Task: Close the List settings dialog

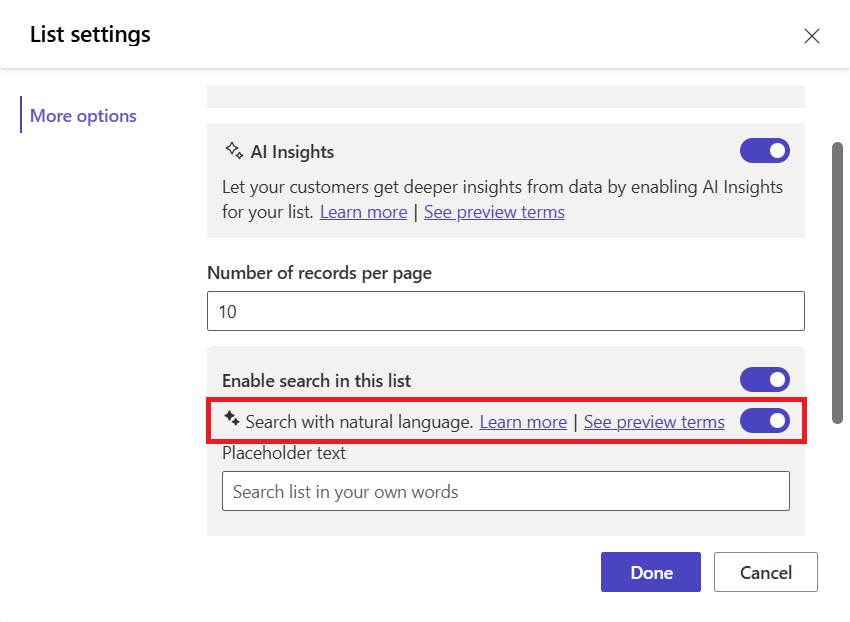Action: [x=811, y=35]
